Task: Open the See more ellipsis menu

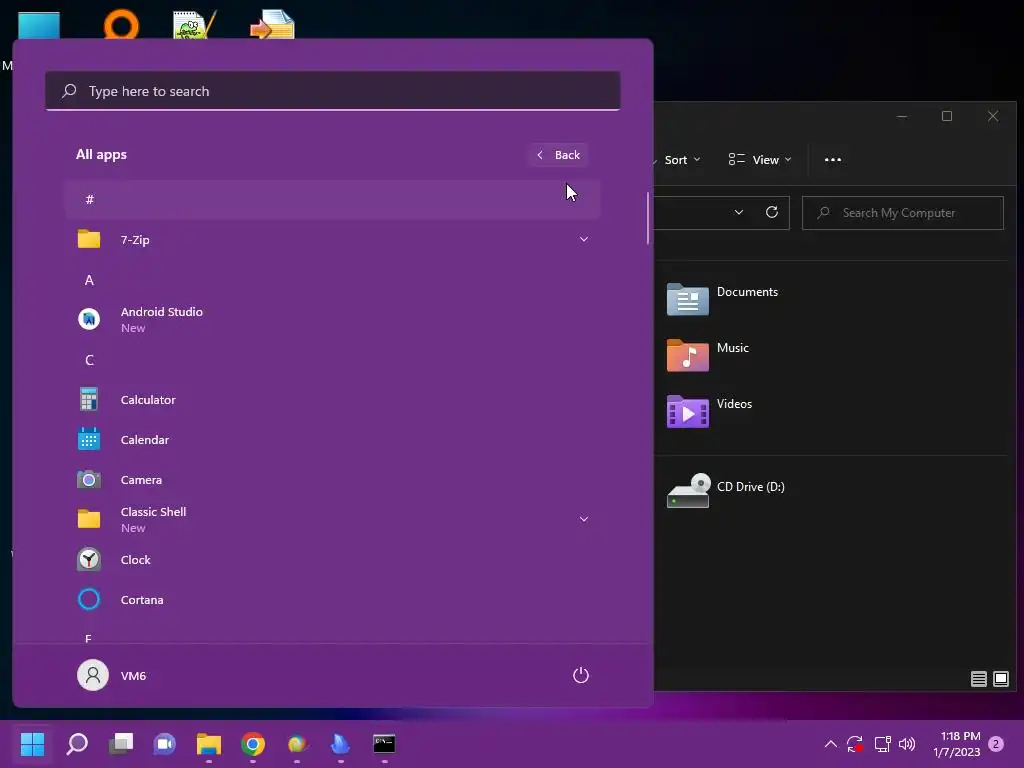Action: (833, 160)
